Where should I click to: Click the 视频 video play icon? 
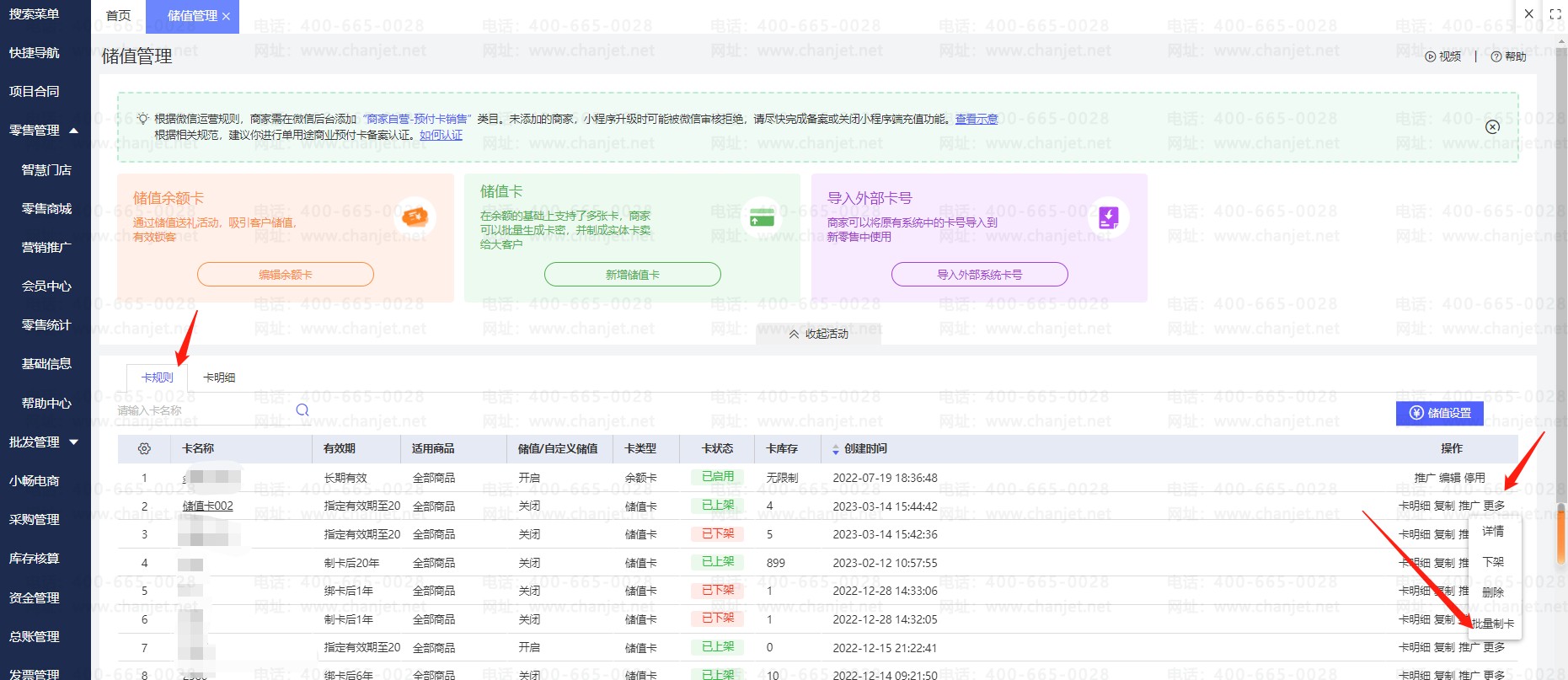(x=1430, y=56)
